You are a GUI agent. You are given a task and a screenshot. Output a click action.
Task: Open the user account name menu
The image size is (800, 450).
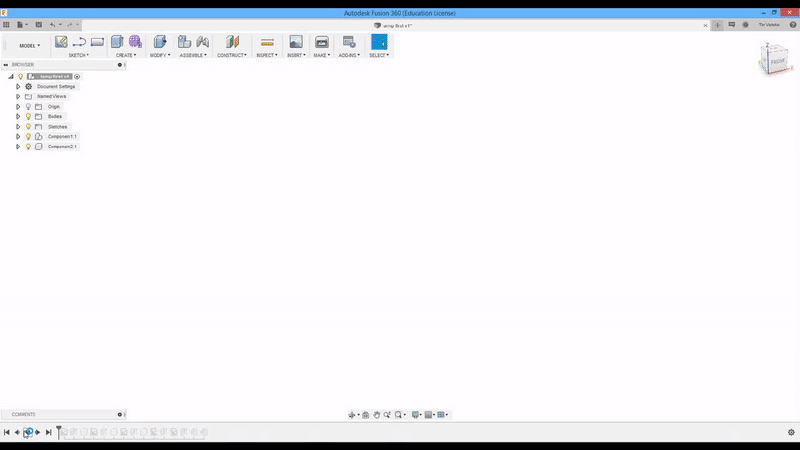[x=769, y=24]
